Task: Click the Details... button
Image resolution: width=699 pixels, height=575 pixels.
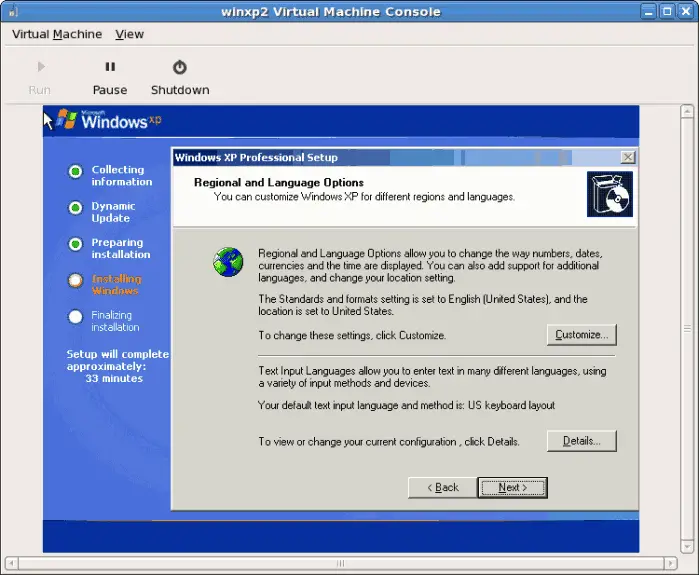Action: [581, 441]
